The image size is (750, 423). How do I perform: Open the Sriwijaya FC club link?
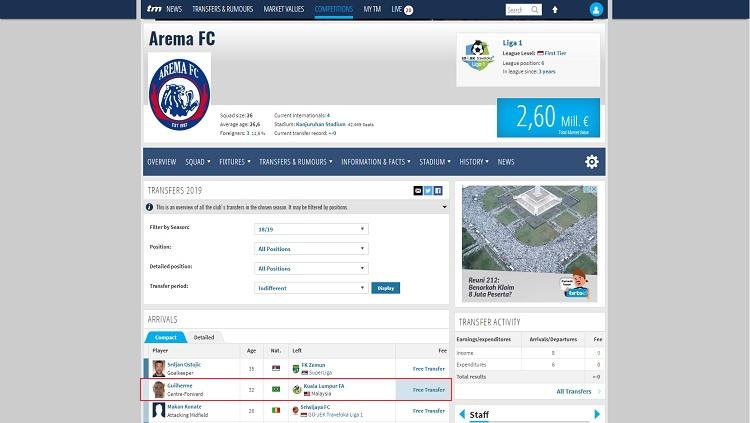click(x=315, y=407)
